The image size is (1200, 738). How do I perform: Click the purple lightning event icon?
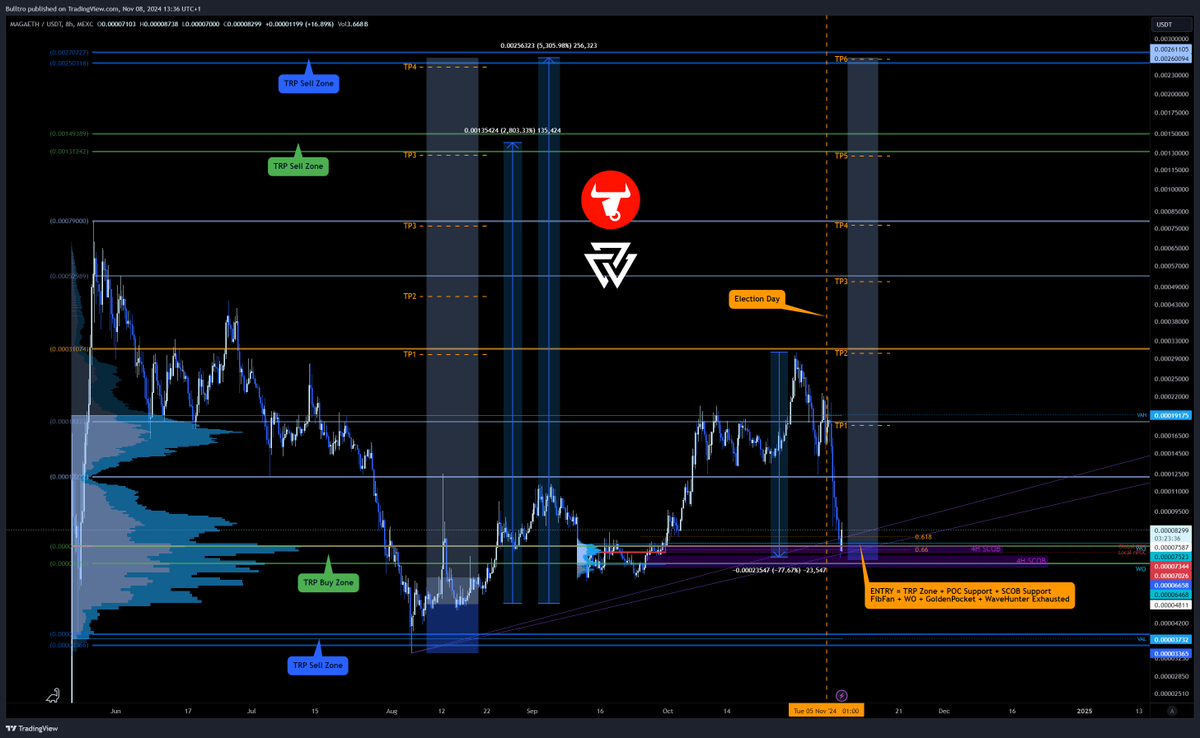pos(841,695)
